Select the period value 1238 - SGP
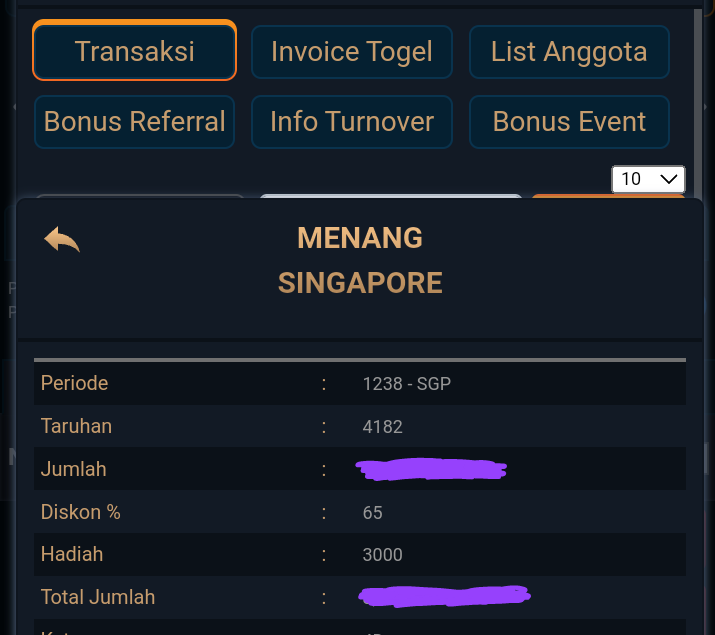 point(407,384)
